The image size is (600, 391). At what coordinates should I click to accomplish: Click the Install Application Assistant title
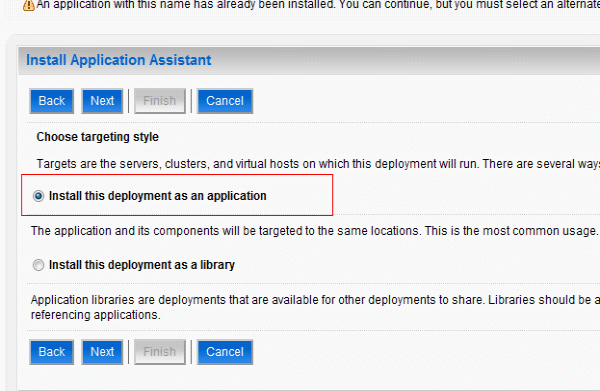[x=119, y=60]
